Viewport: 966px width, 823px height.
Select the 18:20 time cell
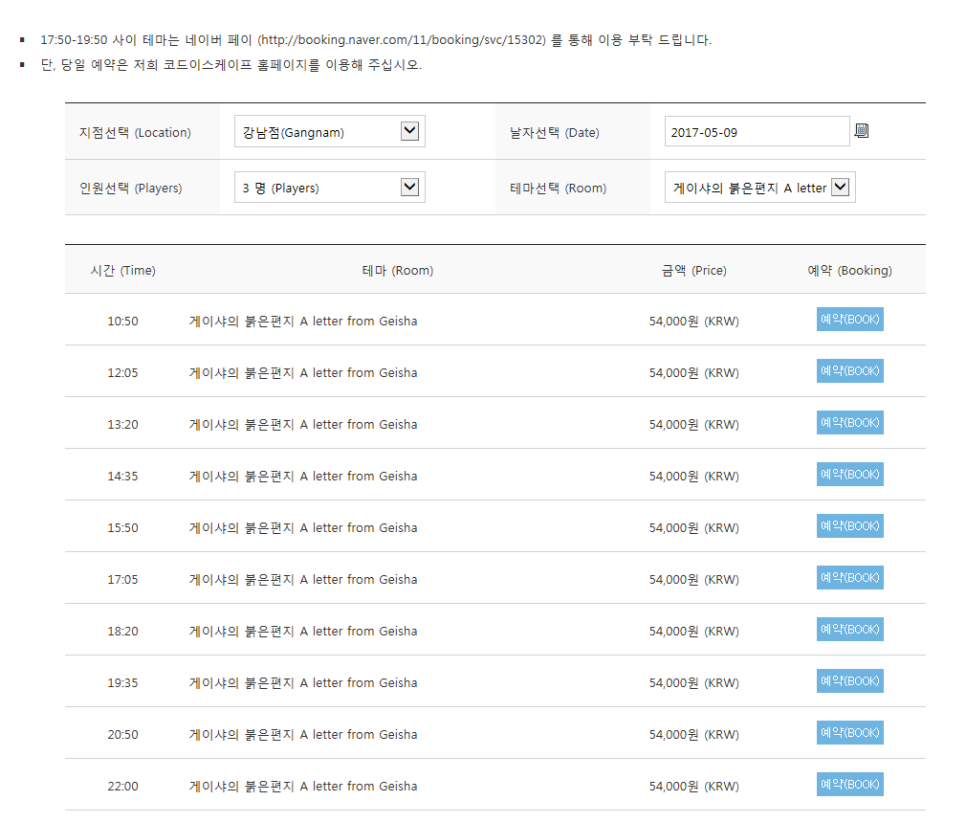(x=123, y=631)
